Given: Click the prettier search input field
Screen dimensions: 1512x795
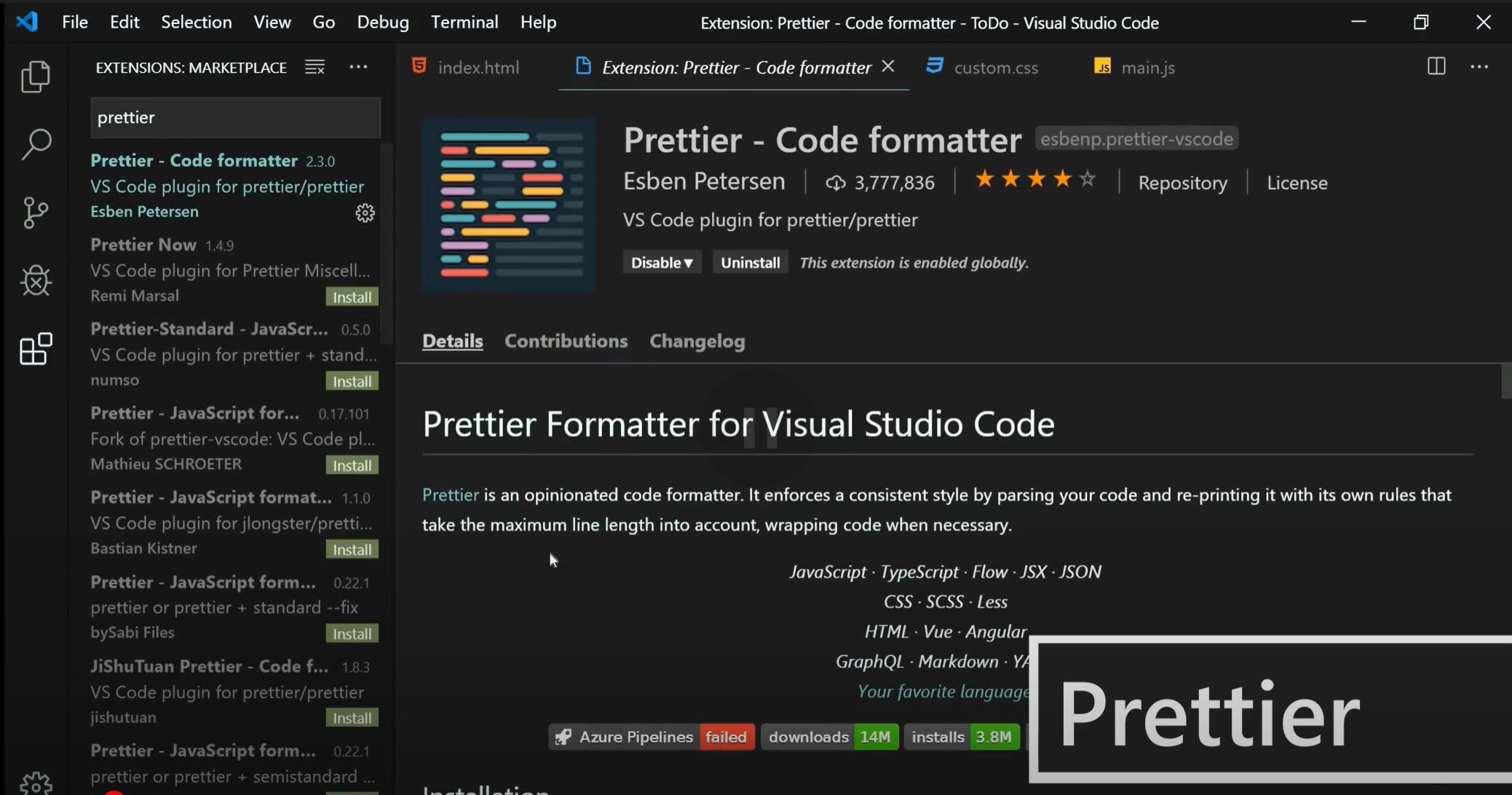Looking at the screenshot, I should (234, 118).
